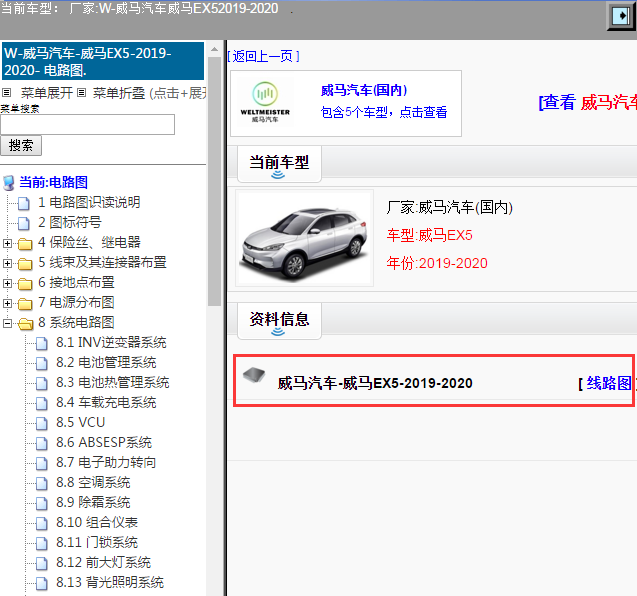The width and height of the screenshot is (637, 596).
Task: Select 8.4 车载充电系统
Action: coord(106,403)
